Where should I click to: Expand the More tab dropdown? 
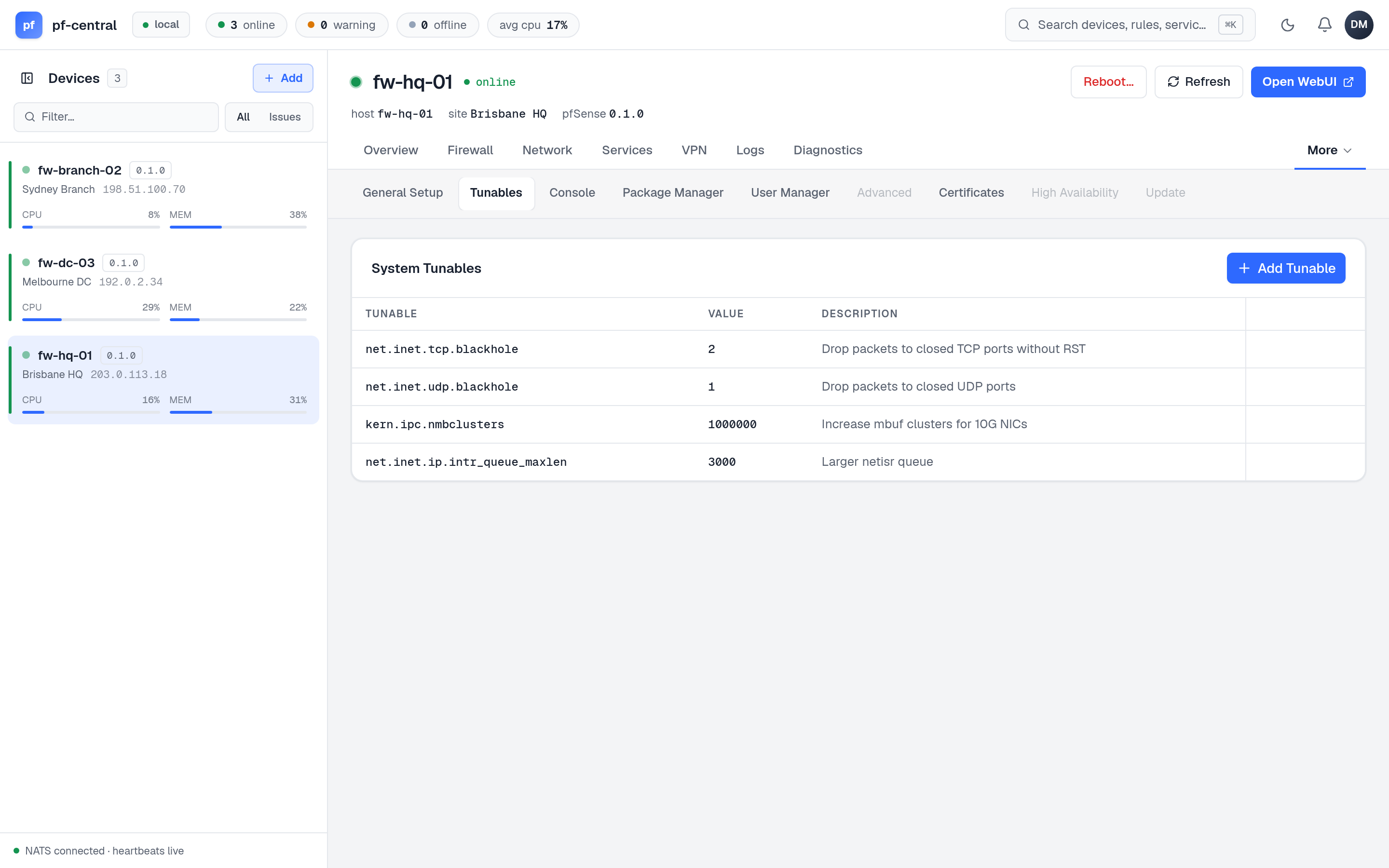(1329, 150)
